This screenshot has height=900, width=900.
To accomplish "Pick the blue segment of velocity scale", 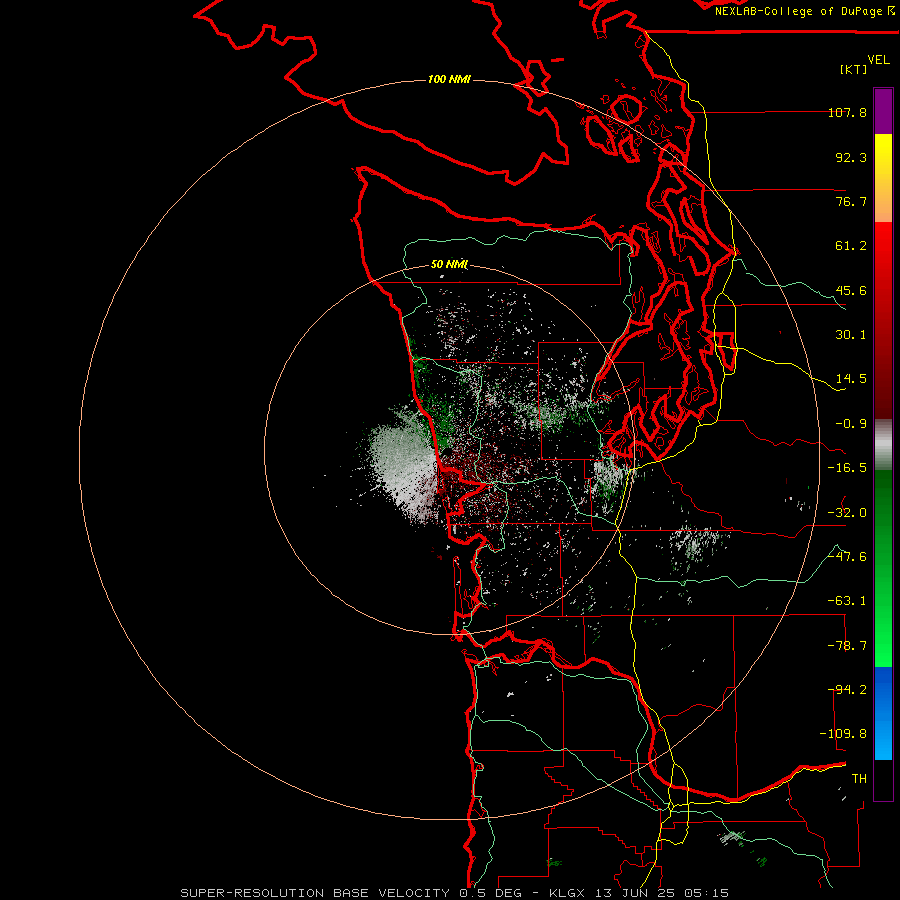I will [x=883, y=713].
